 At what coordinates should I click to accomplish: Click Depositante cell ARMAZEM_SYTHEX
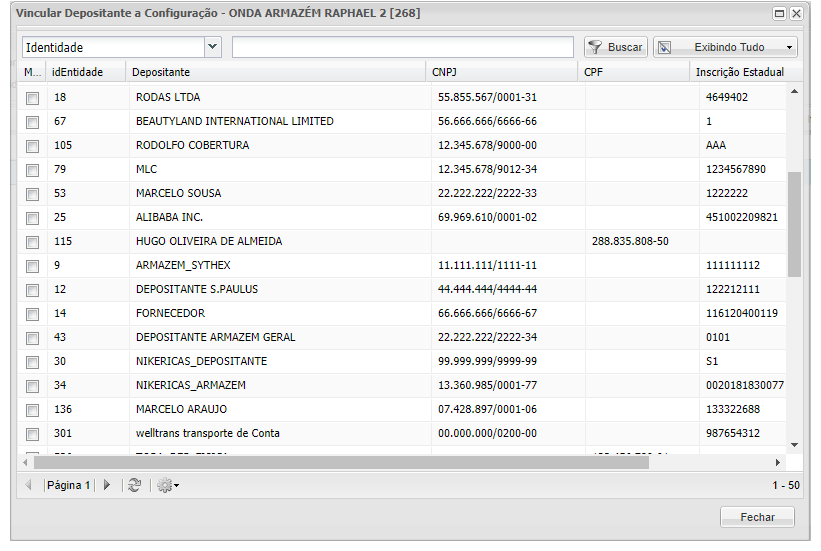point(183,266)
